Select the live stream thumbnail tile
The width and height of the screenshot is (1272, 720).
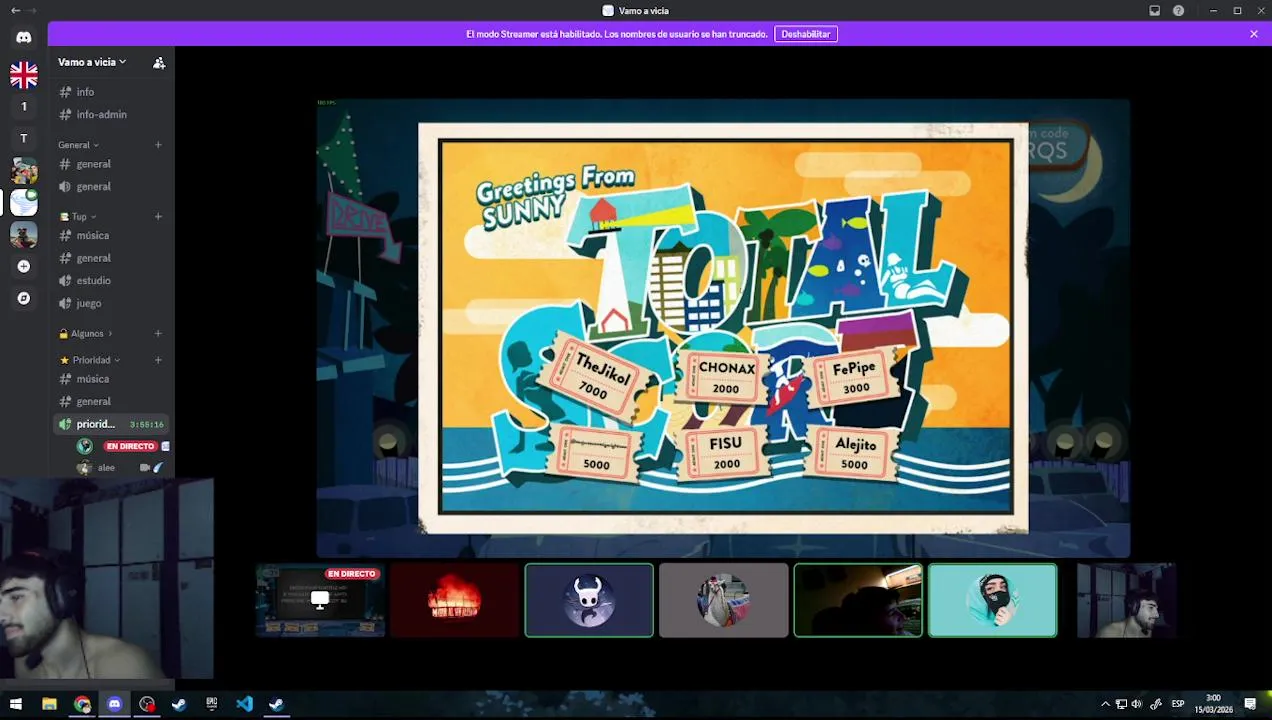[321, 600]
